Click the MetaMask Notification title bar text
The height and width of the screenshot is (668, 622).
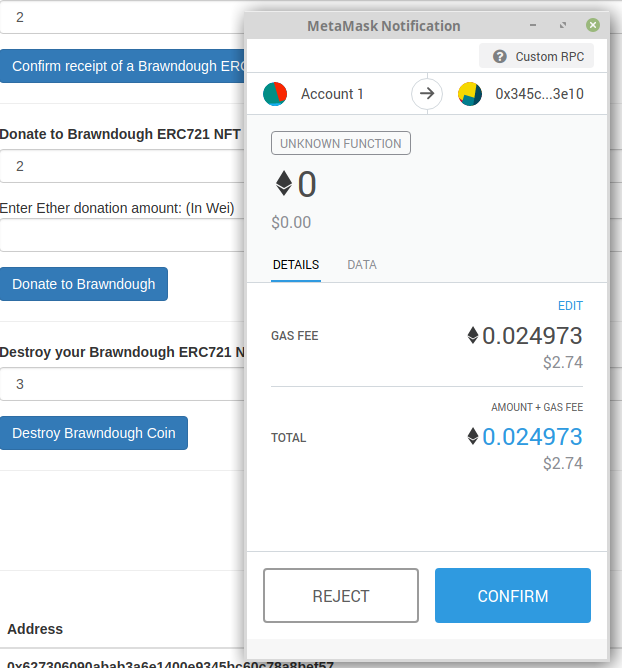(x=384, y=26)
